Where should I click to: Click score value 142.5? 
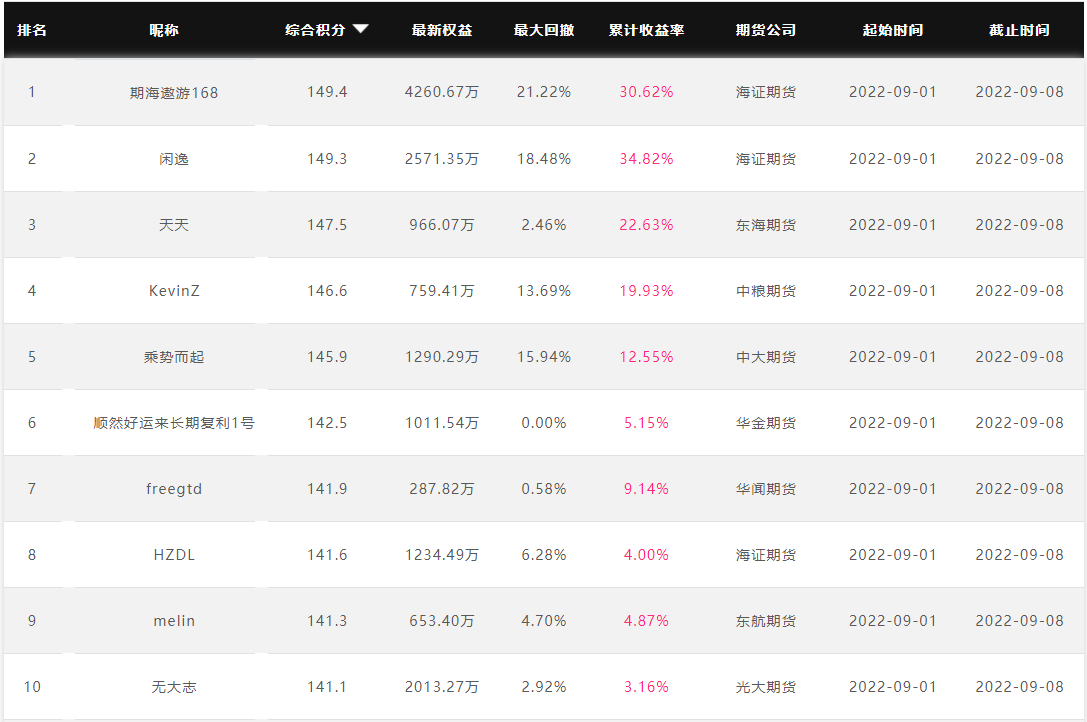click(x=327, y=422)
